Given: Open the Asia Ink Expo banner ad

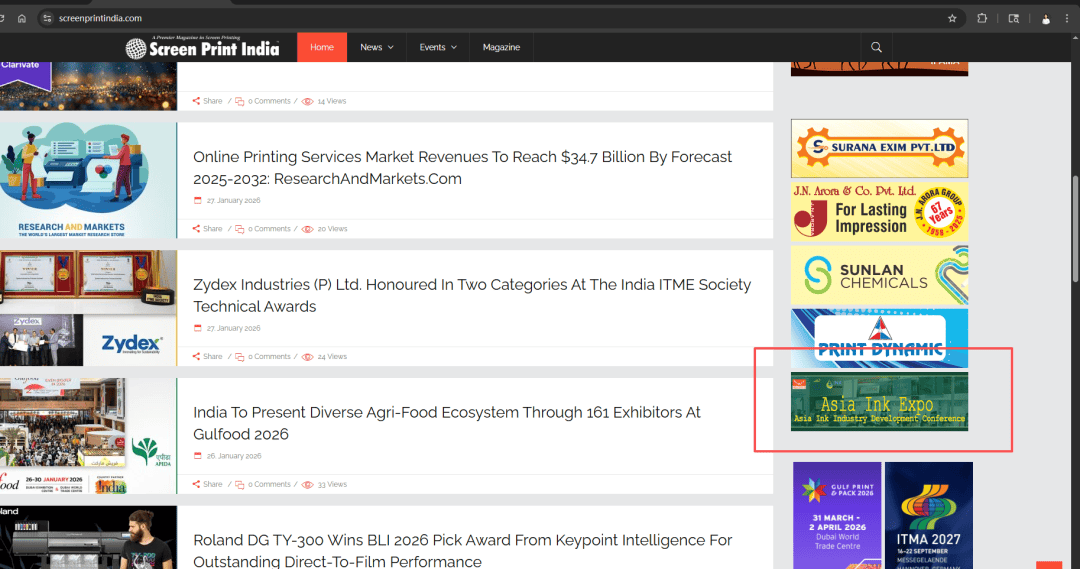Looking at the screenshot, I should coord(879,402).
